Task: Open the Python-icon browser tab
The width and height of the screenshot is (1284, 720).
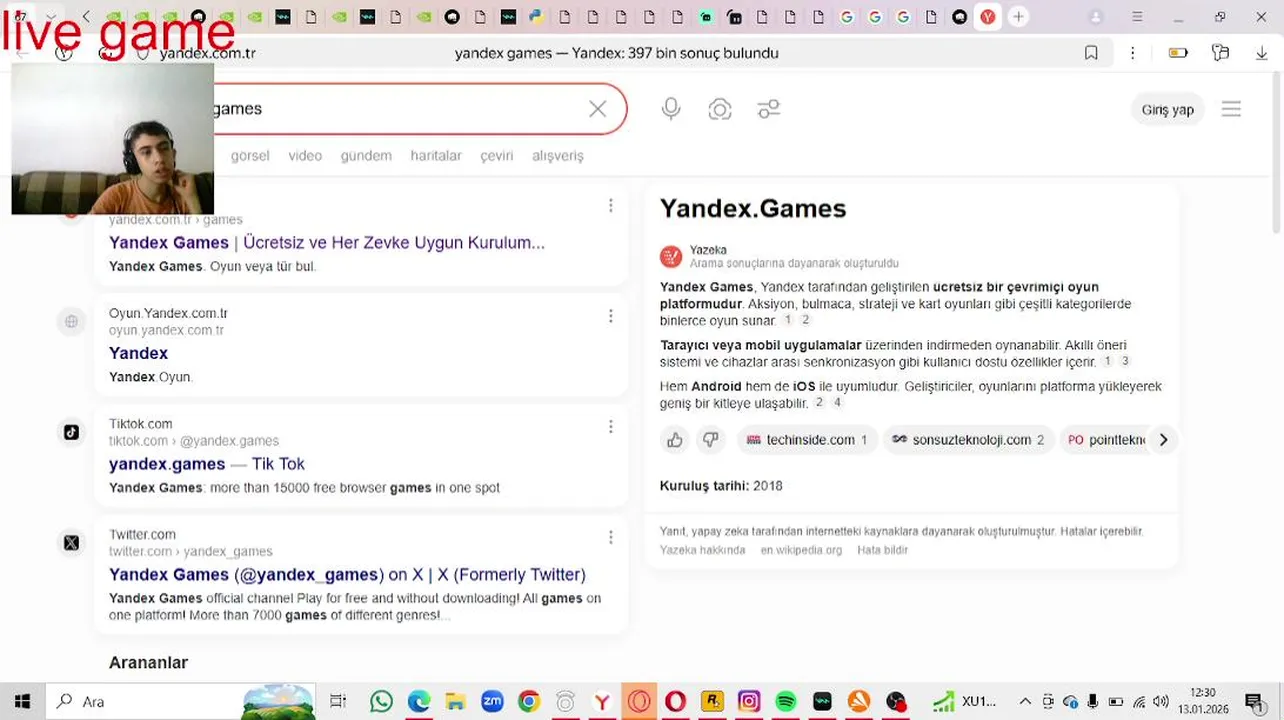Action: point(537,17)
